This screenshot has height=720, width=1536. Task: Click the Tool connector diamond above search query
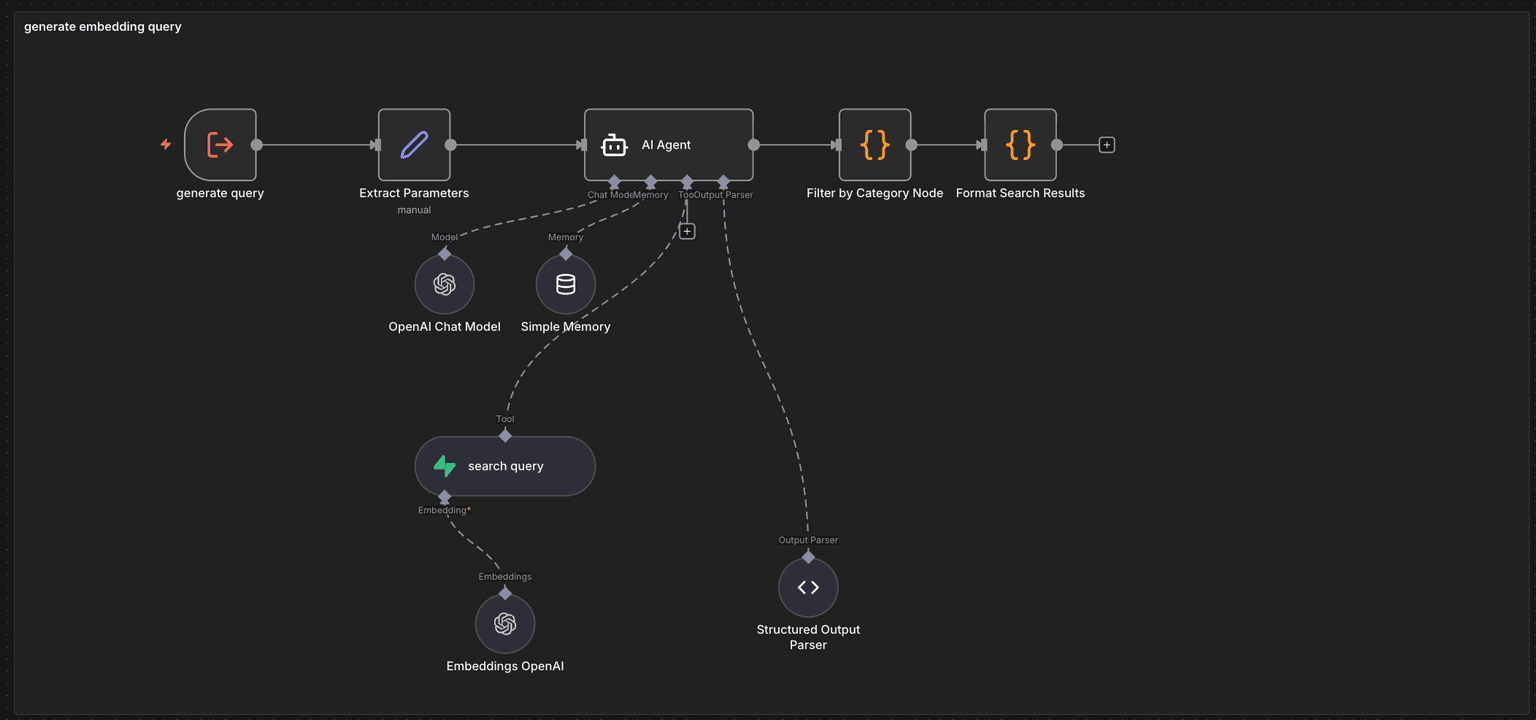pyautogui.click(x=505, y=434)
